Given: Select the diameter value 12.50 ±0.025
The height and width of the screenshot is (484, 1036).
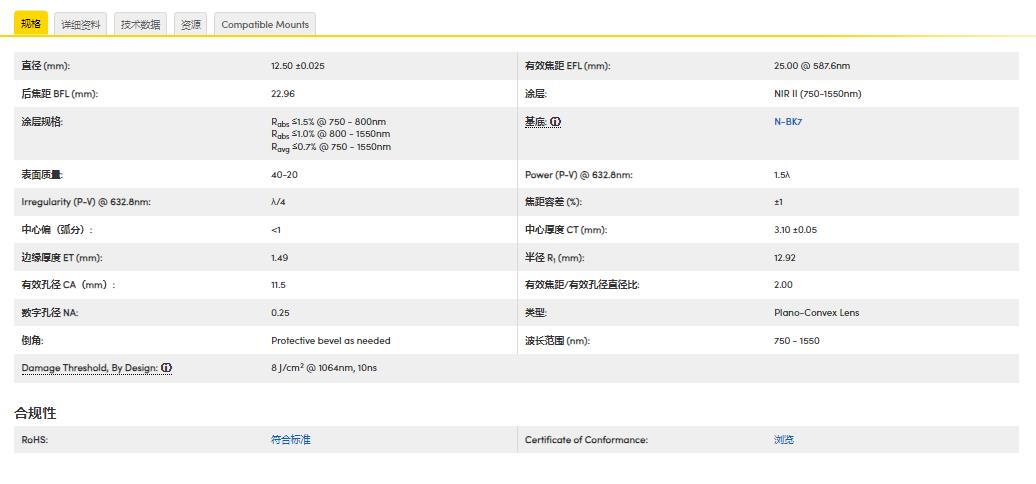Looking at the screenshot, I should click(x=297, y=66).
